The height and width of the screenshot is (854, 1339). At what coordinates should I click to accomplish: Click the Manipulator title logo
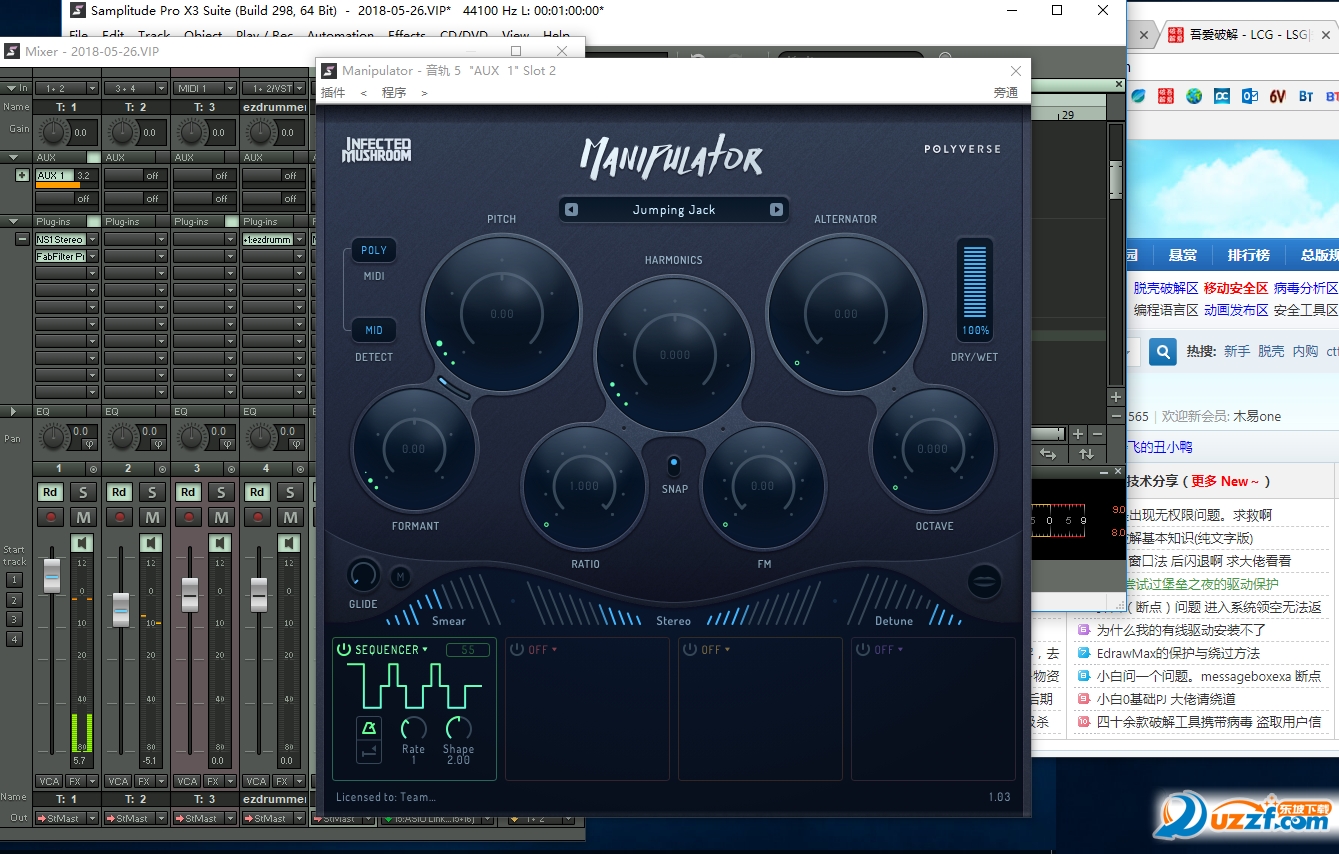[x=672, y=157]
